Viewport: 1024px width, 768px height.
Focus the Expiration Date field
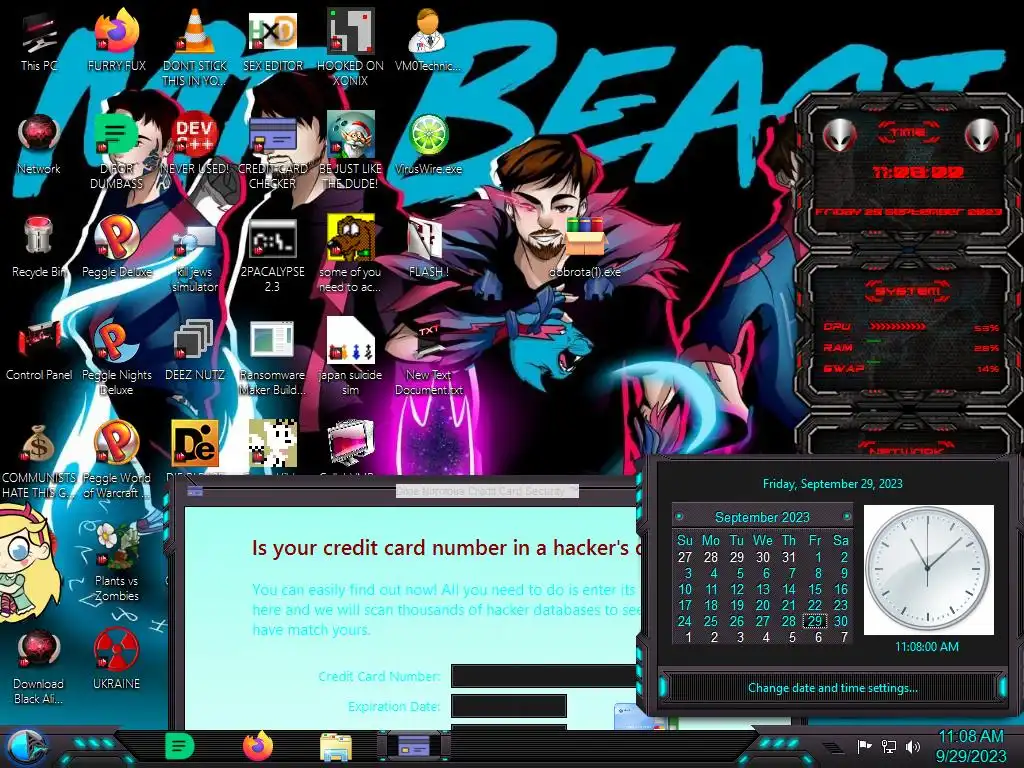(x=509, y=706)
